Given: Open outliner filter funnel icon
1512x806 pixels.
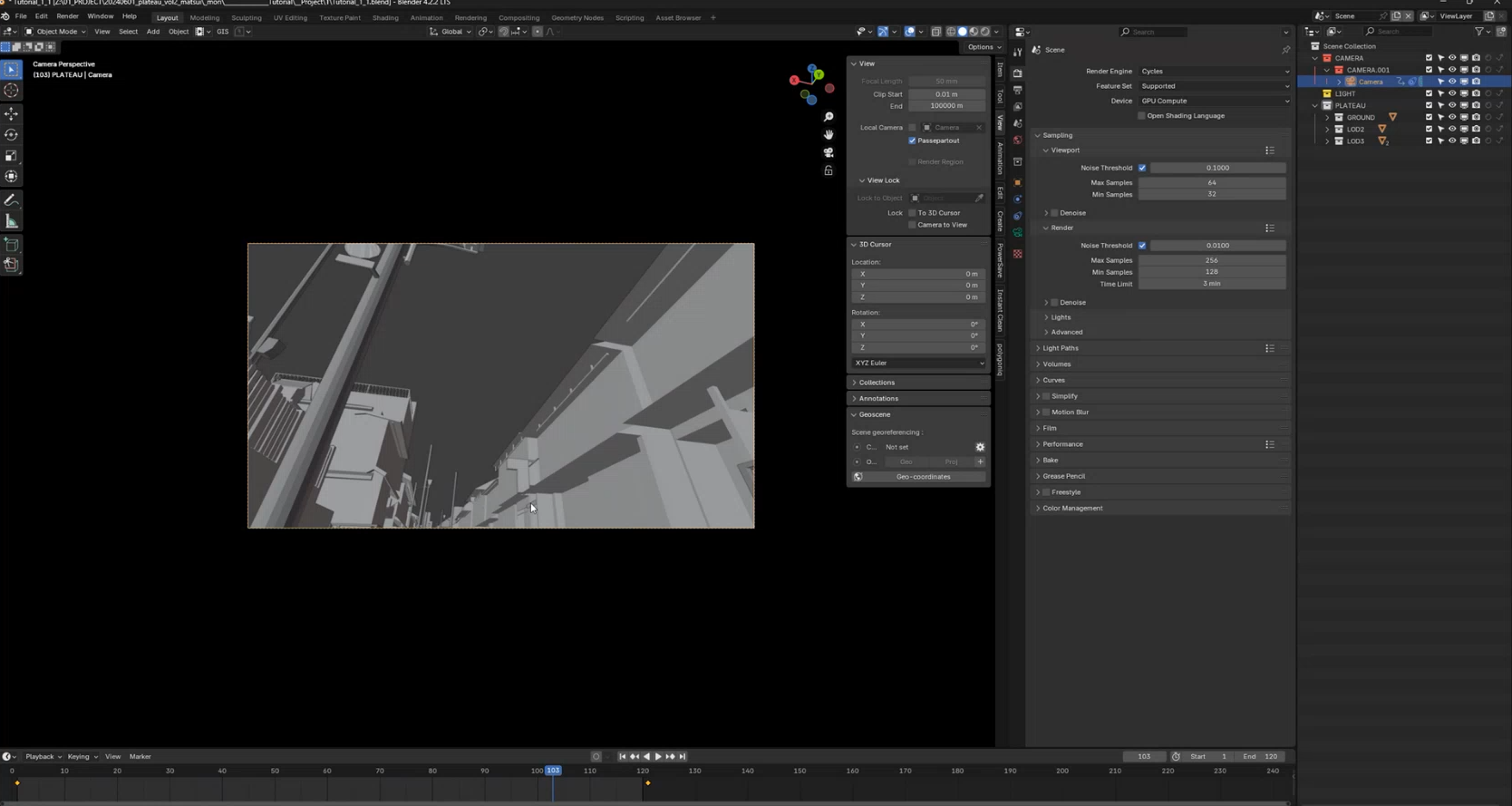Looking at the screenshot, I should coord(1479,32).
